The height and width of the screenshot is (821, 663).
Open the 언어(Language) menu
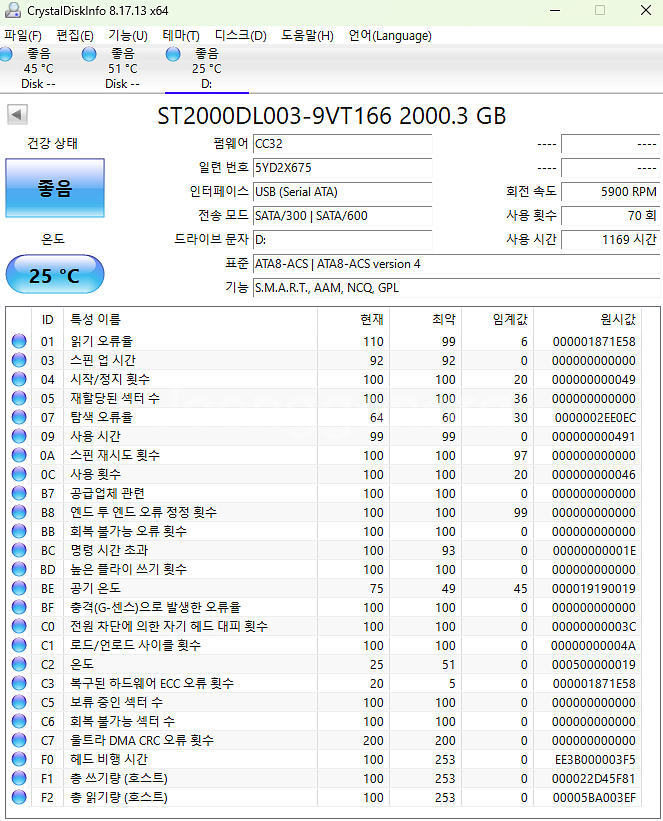pyautogui.click(x=390, y=36)
